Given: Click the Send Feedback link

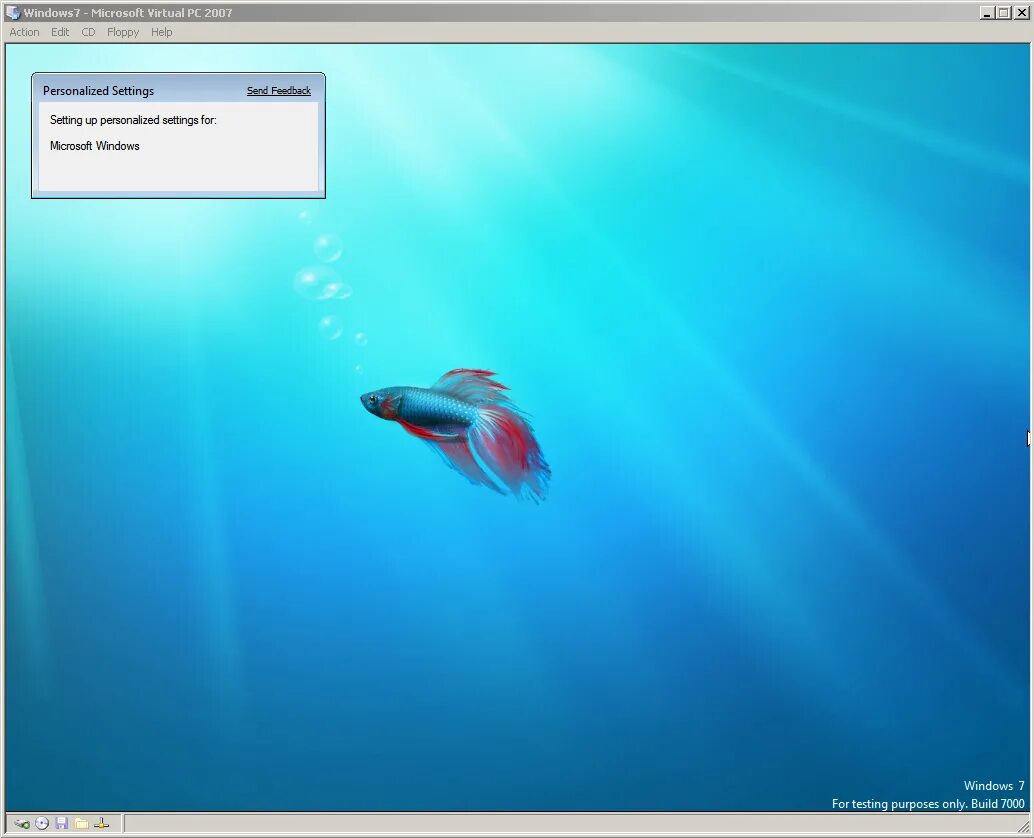Looking at the screenshot, I should (x=279, y=91).
